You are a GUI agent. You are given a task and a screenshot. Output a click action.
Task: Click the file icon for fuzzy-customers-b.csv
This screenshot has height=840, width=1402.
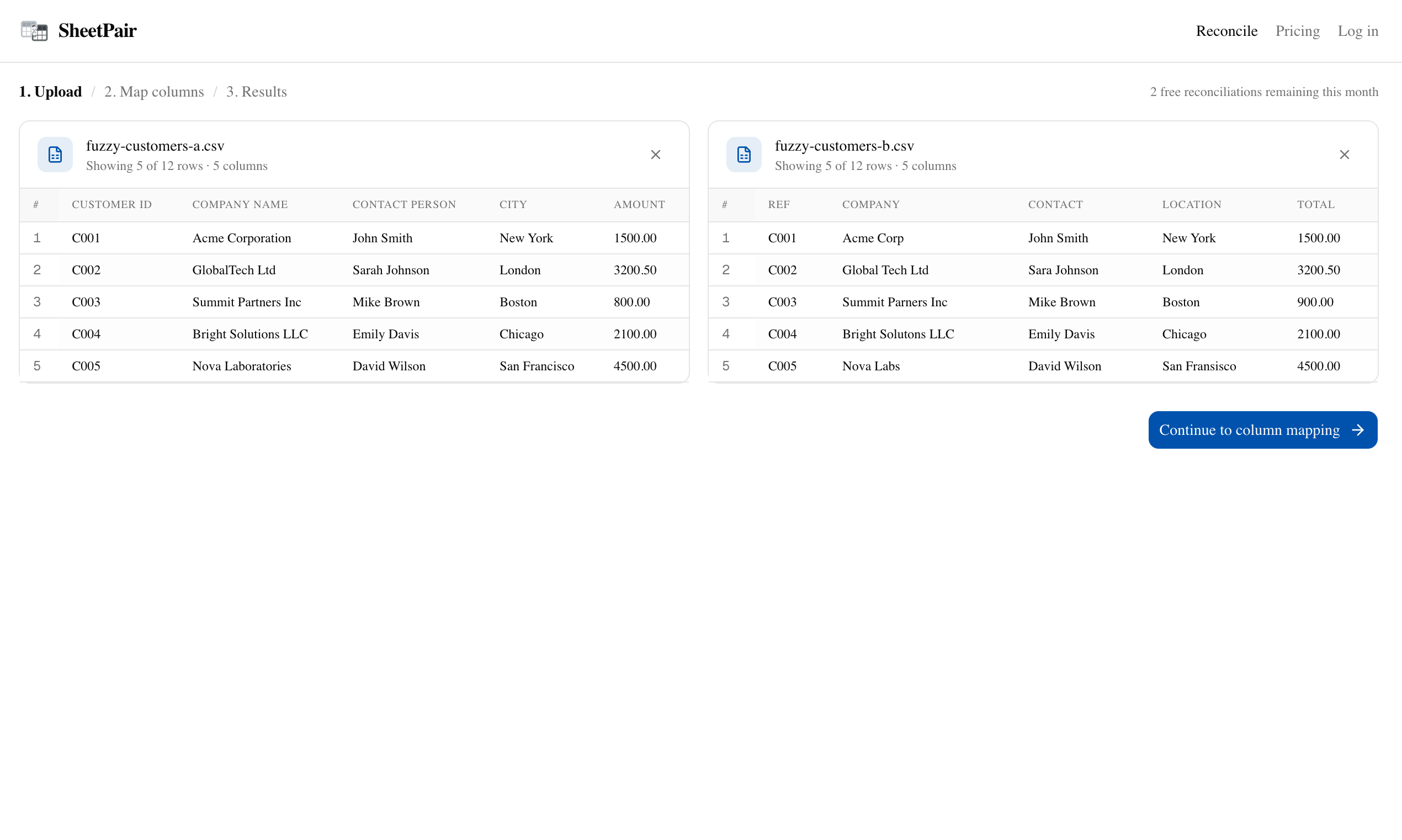pos(744,155)
